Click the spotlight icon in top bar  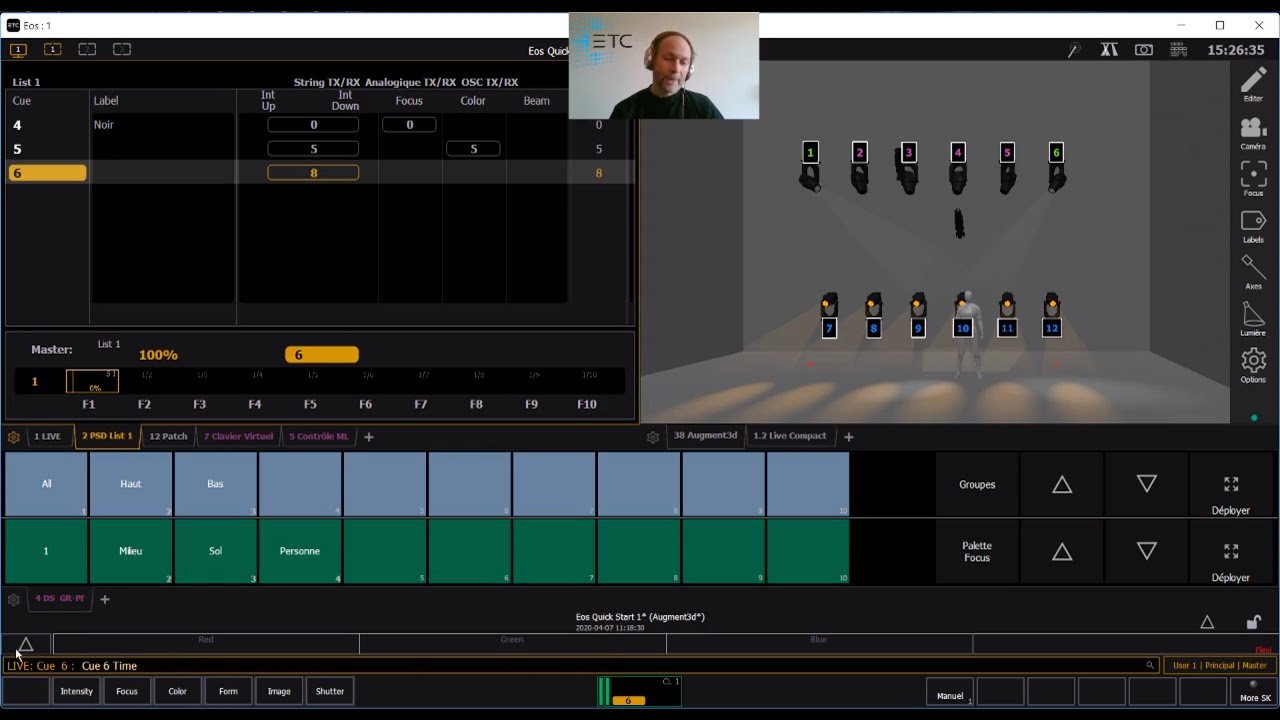tap(1074, 50)
